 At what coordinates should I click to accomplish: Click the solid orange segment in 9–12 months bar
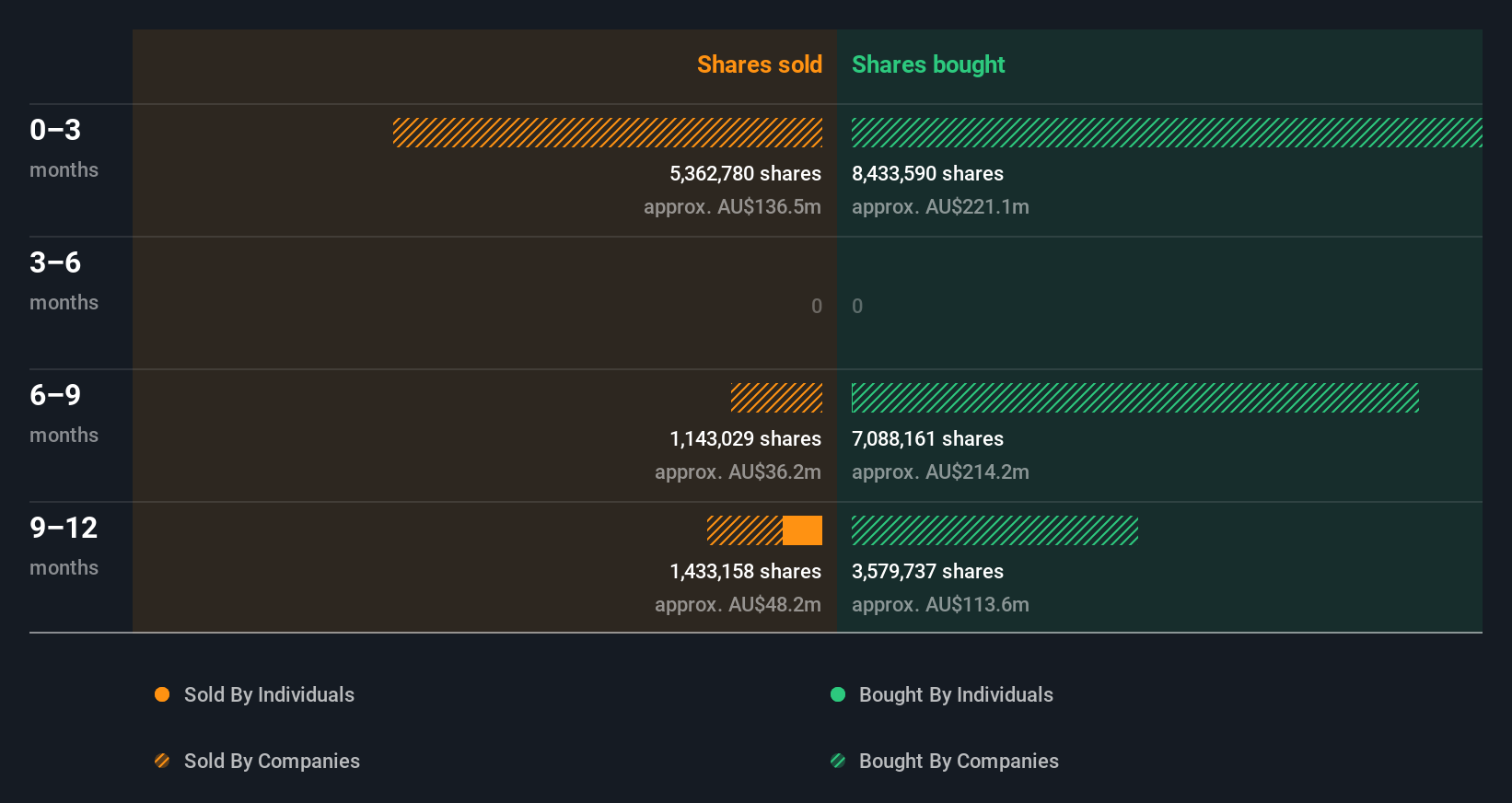click(802, 530)
